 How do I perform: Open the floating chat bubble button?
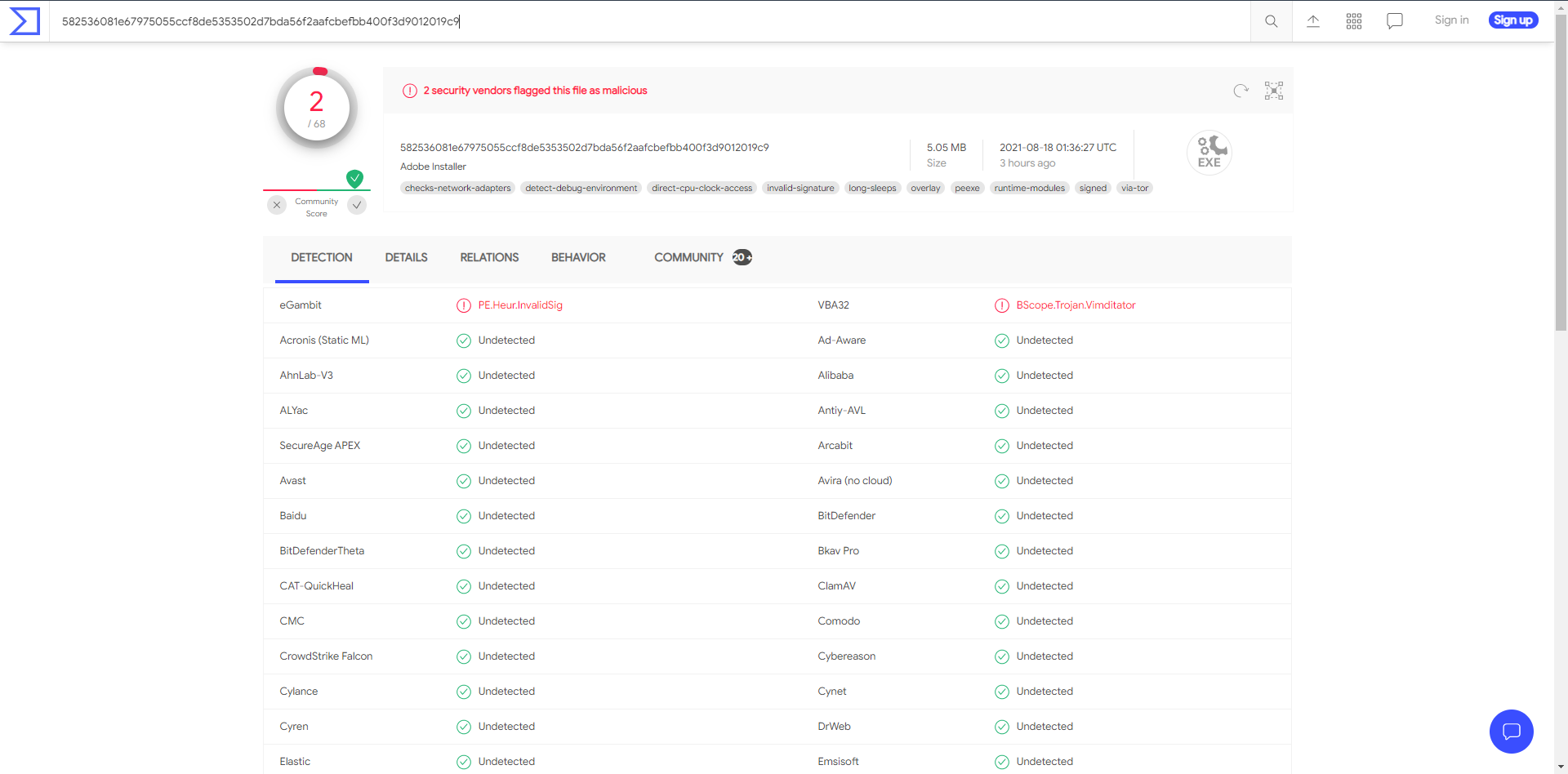click(x=1511, y=732)
